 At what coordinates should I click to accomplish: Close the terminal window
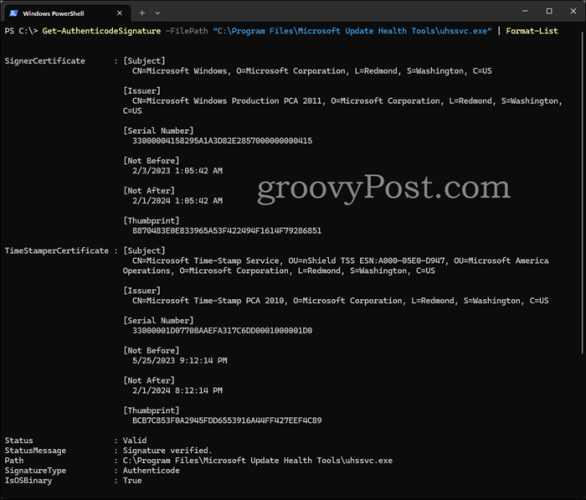pos(573,11)
